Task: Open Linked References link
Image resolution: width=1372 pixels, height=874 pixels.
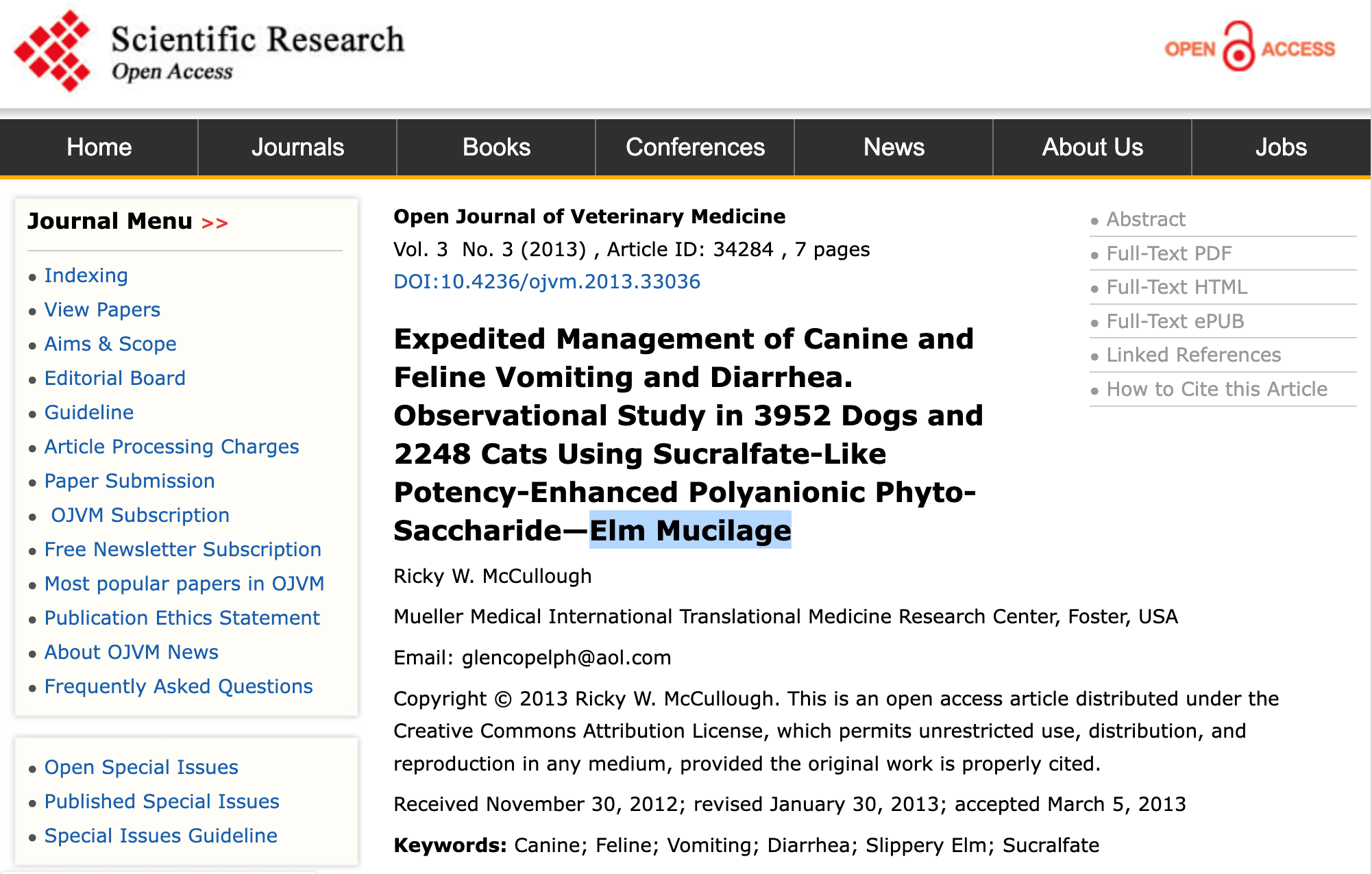Action: coord(1193,355)
